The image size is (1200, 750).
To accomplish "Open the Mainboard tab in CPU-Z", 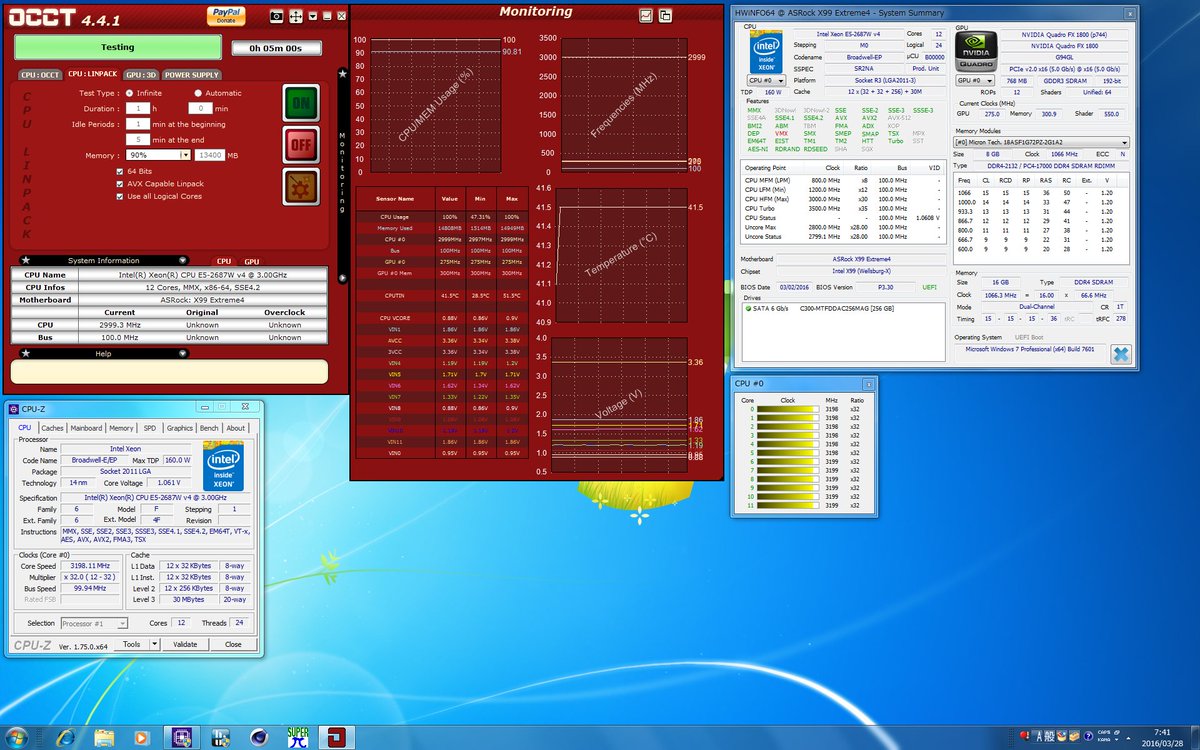I will (86, 428).
